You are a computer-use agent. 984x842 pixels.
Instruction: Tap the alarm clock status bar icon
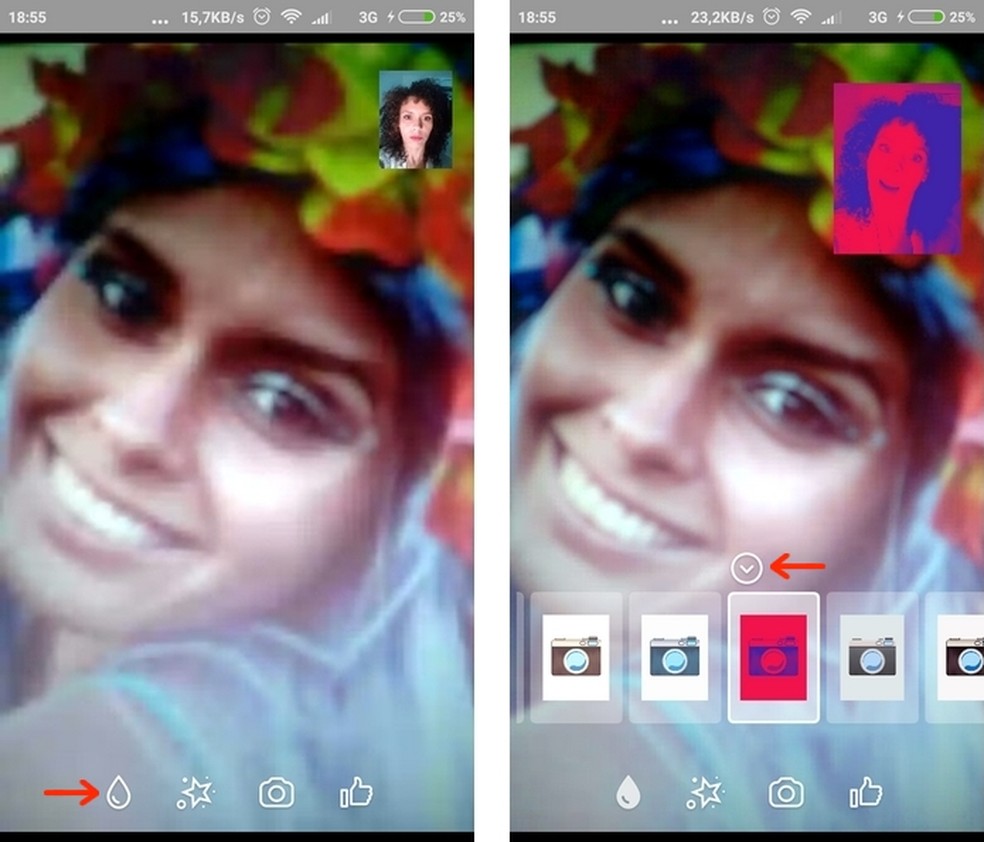(261, 14)
